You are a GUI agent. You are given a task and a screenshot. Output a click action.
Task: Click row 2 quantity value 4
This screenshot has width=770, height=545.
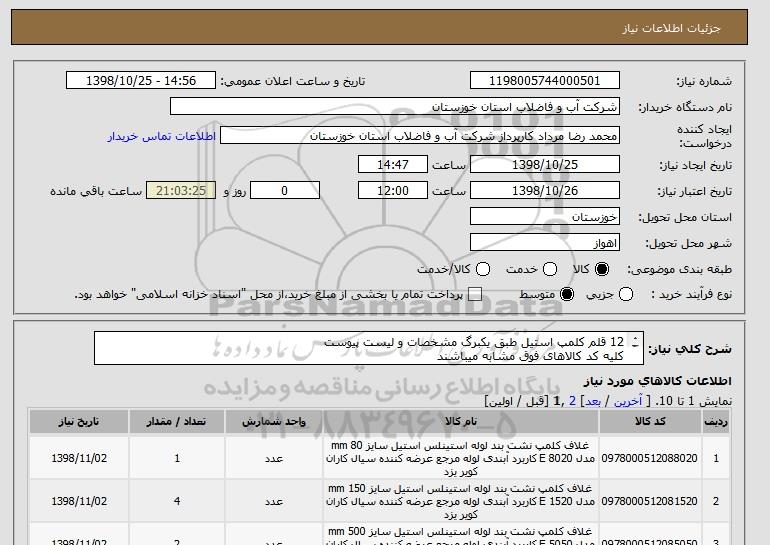click(x=177, y=501)
